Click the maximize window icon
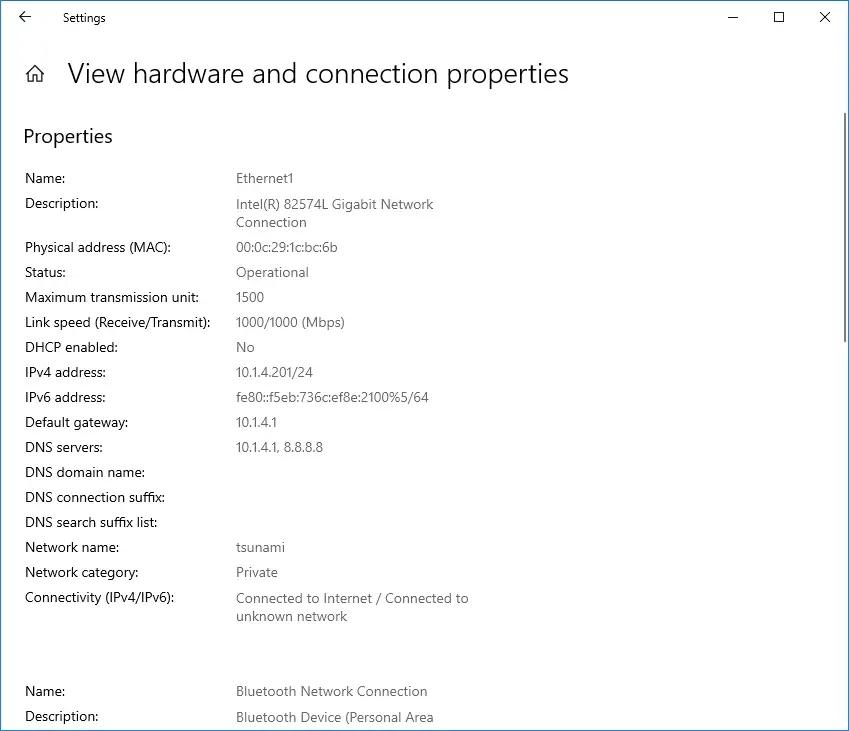 [778, 17]
